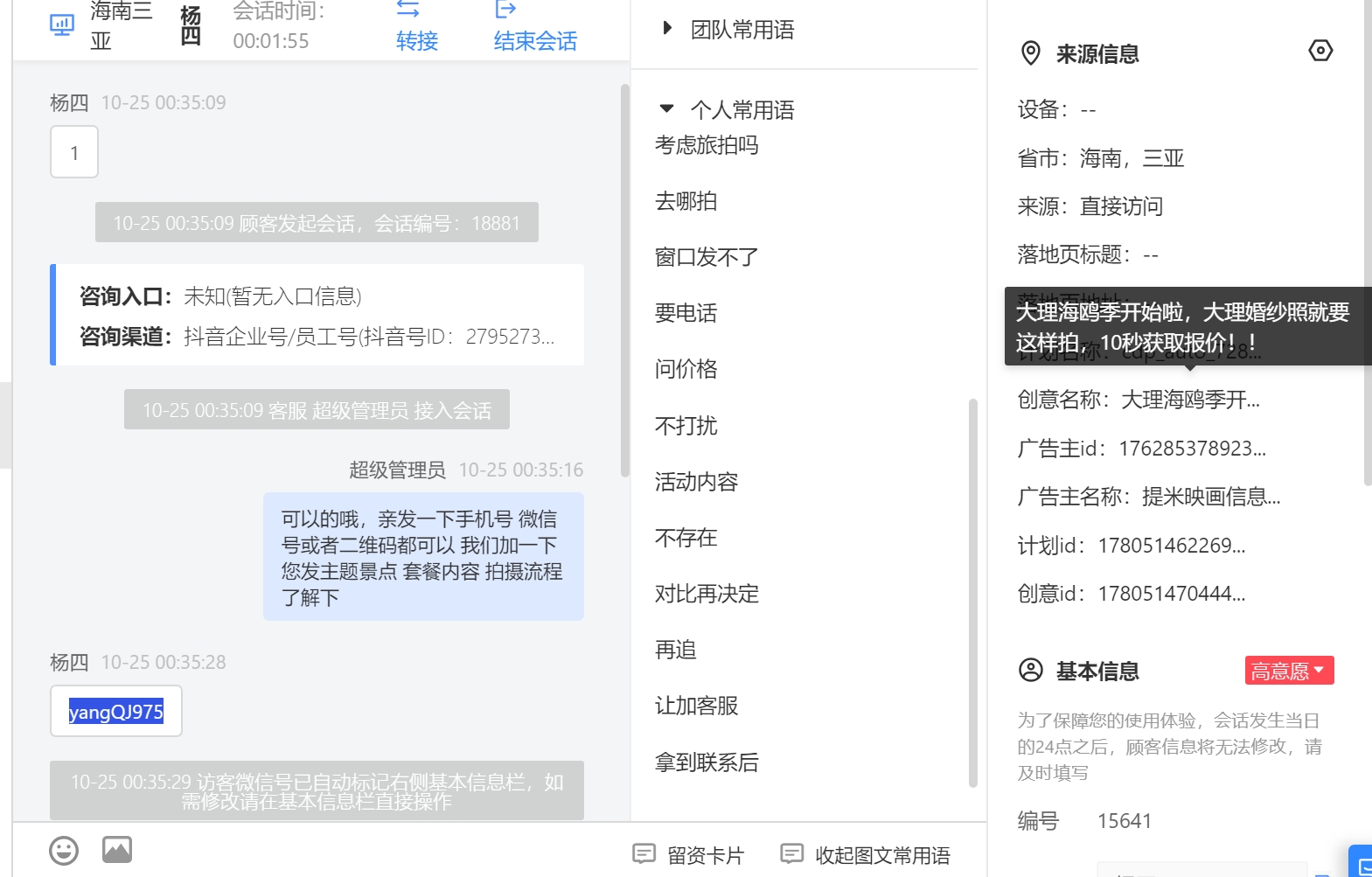
Task: Collapse the 个人常用语 section
Action: pyautogui.click(x=727, y=110)
